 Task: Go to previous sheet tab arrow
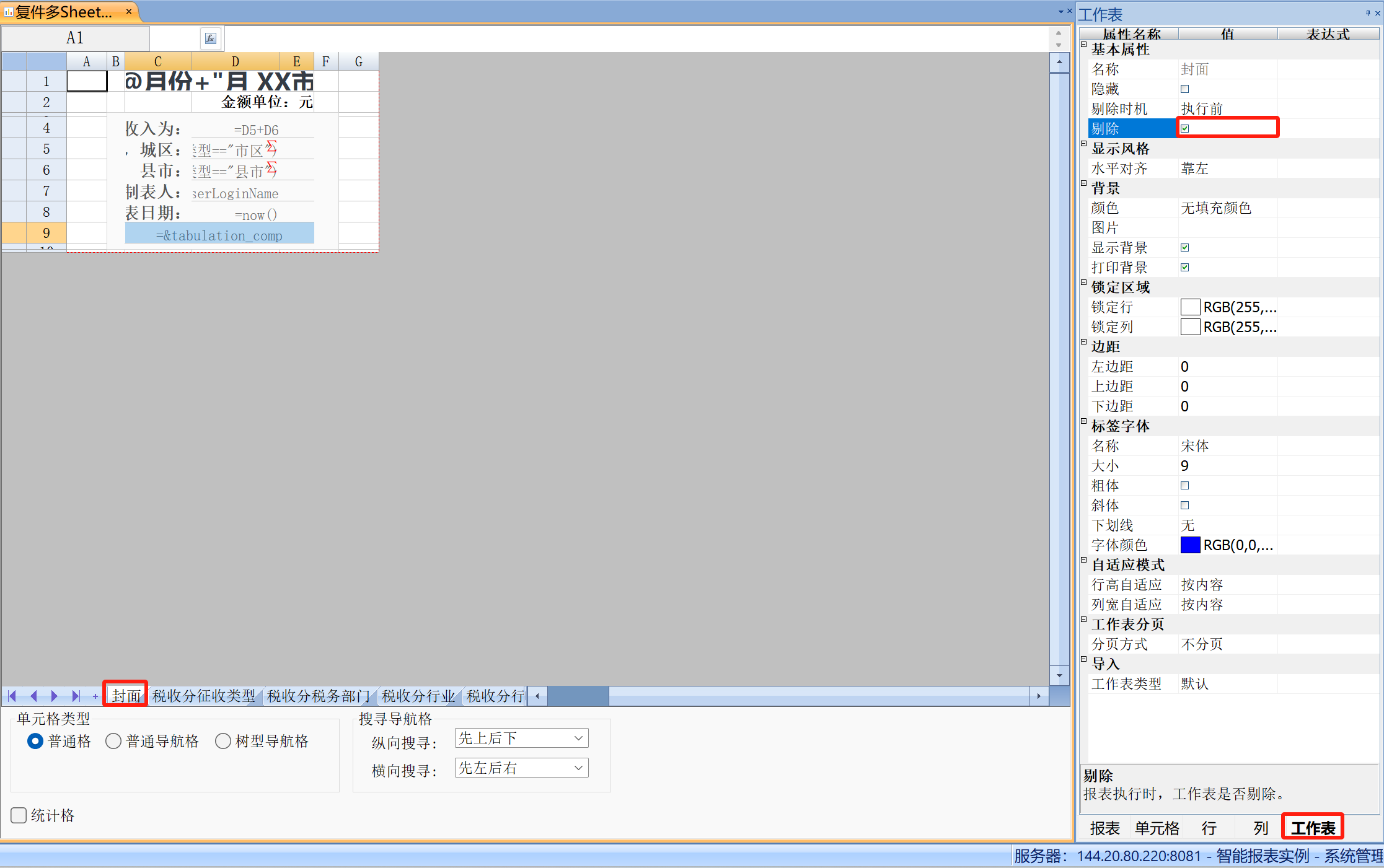[34, 696]
